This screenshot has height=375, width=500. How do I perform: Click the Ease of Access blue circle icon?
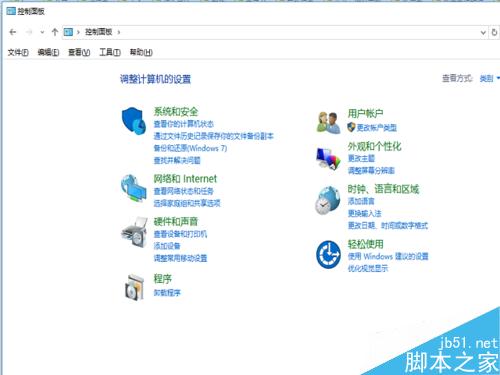point(328,255)
